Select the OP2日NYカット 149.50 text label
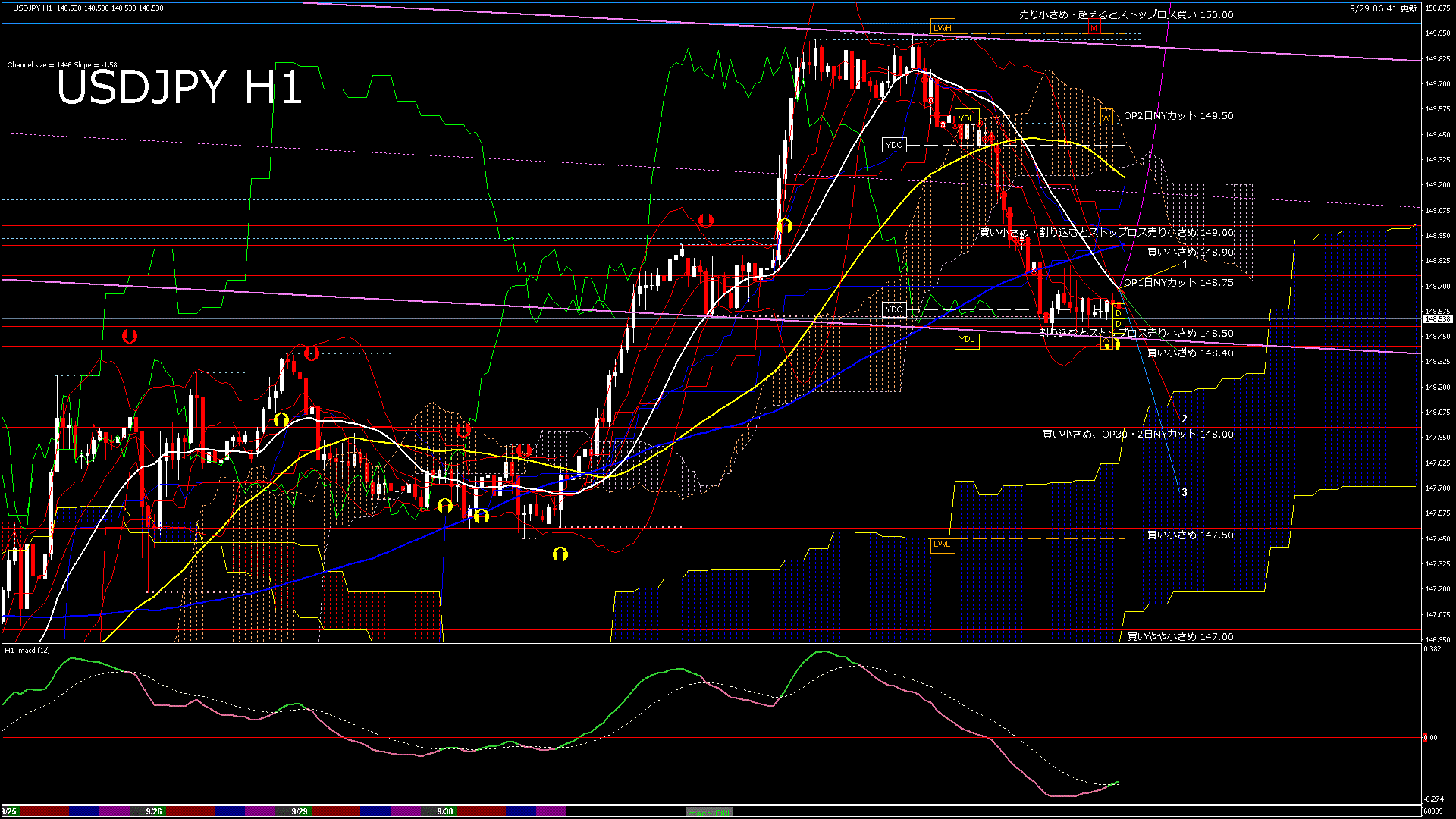Screen dimensions: 1456x819 click(x=1178, y=116)
